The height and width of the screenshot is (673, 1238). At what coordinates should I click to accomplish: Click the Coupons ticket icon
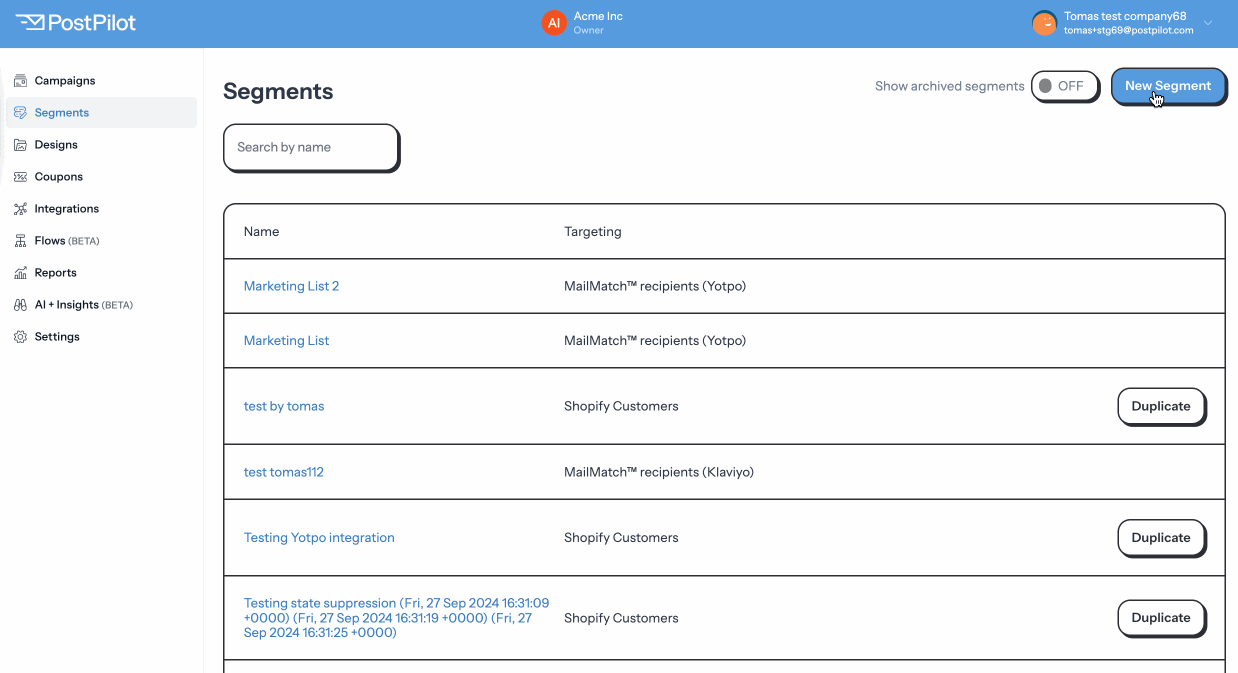click(20, 177)
